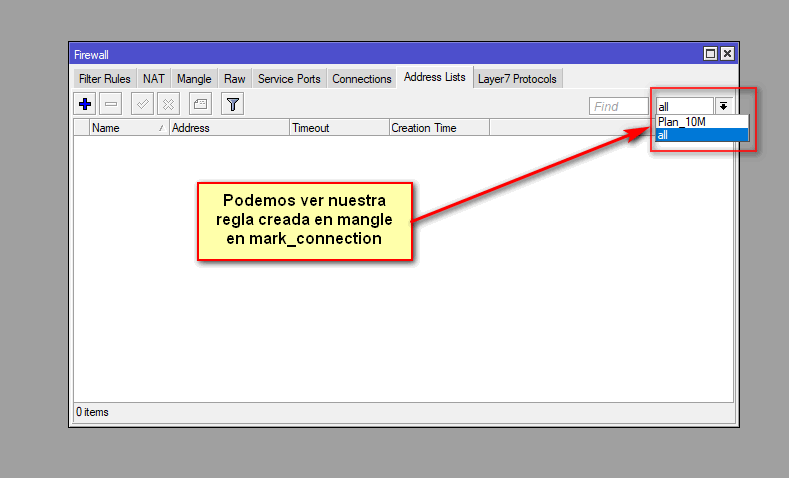Open the Filter funnel icon
Image resolution: width=789 pixels, height=478 pixels.
[x=232, y=104]
